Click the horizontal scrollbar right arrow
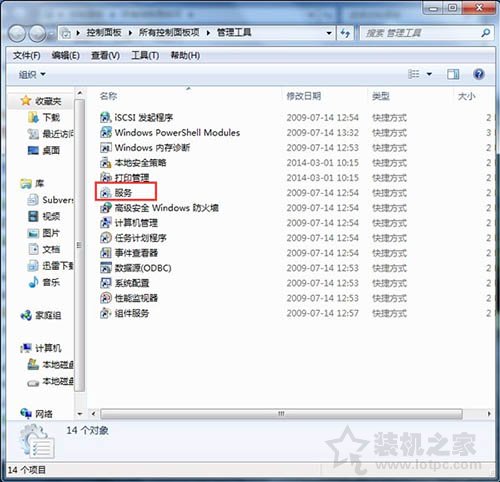Viewport: 500px width, 482px height. coord(489,414)
